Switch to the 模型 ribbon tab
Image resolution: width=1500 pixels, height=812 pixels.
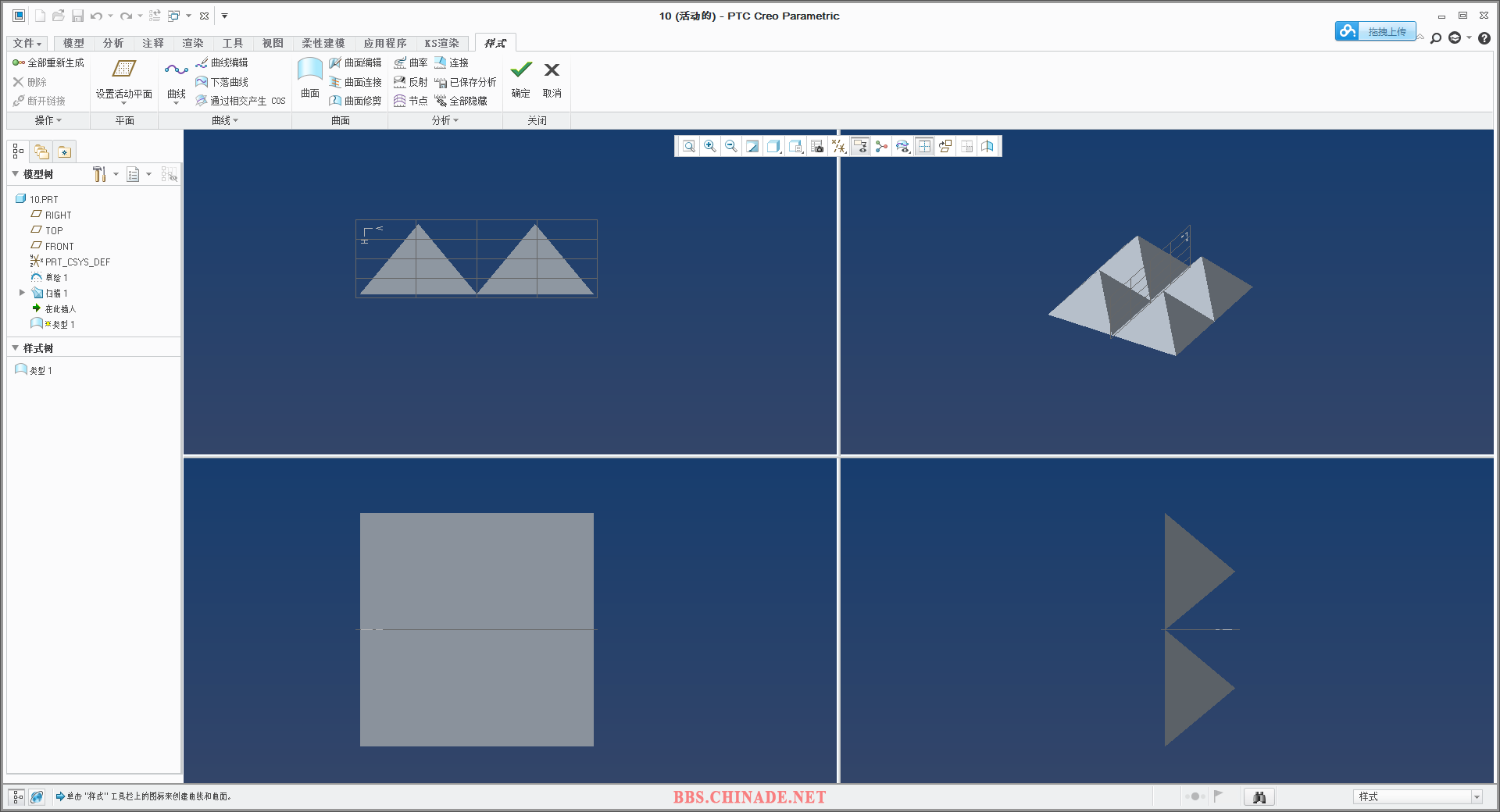click(73, 43)
